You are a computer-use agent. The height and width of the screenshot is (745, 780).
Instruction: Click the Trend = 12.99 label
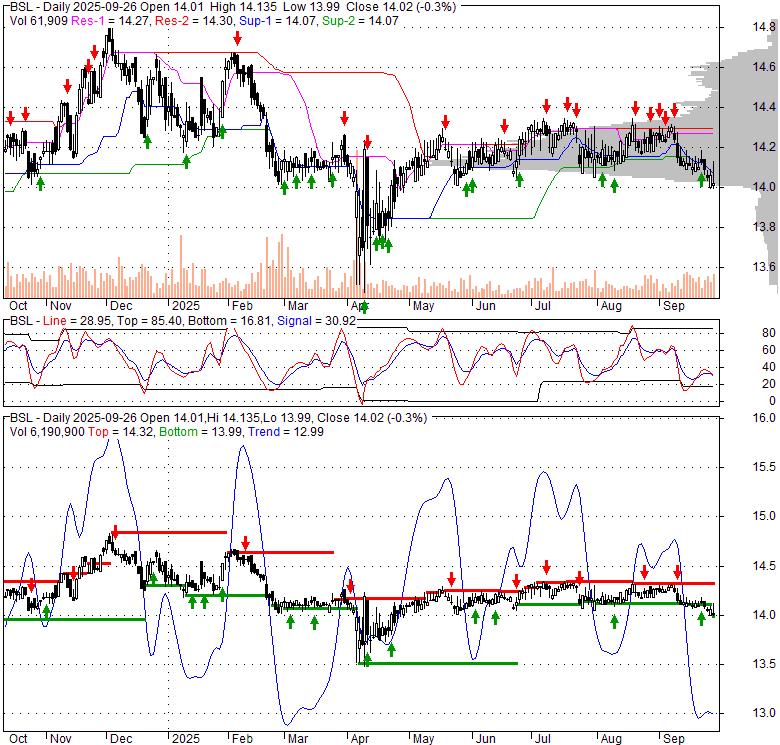(286, 431)
